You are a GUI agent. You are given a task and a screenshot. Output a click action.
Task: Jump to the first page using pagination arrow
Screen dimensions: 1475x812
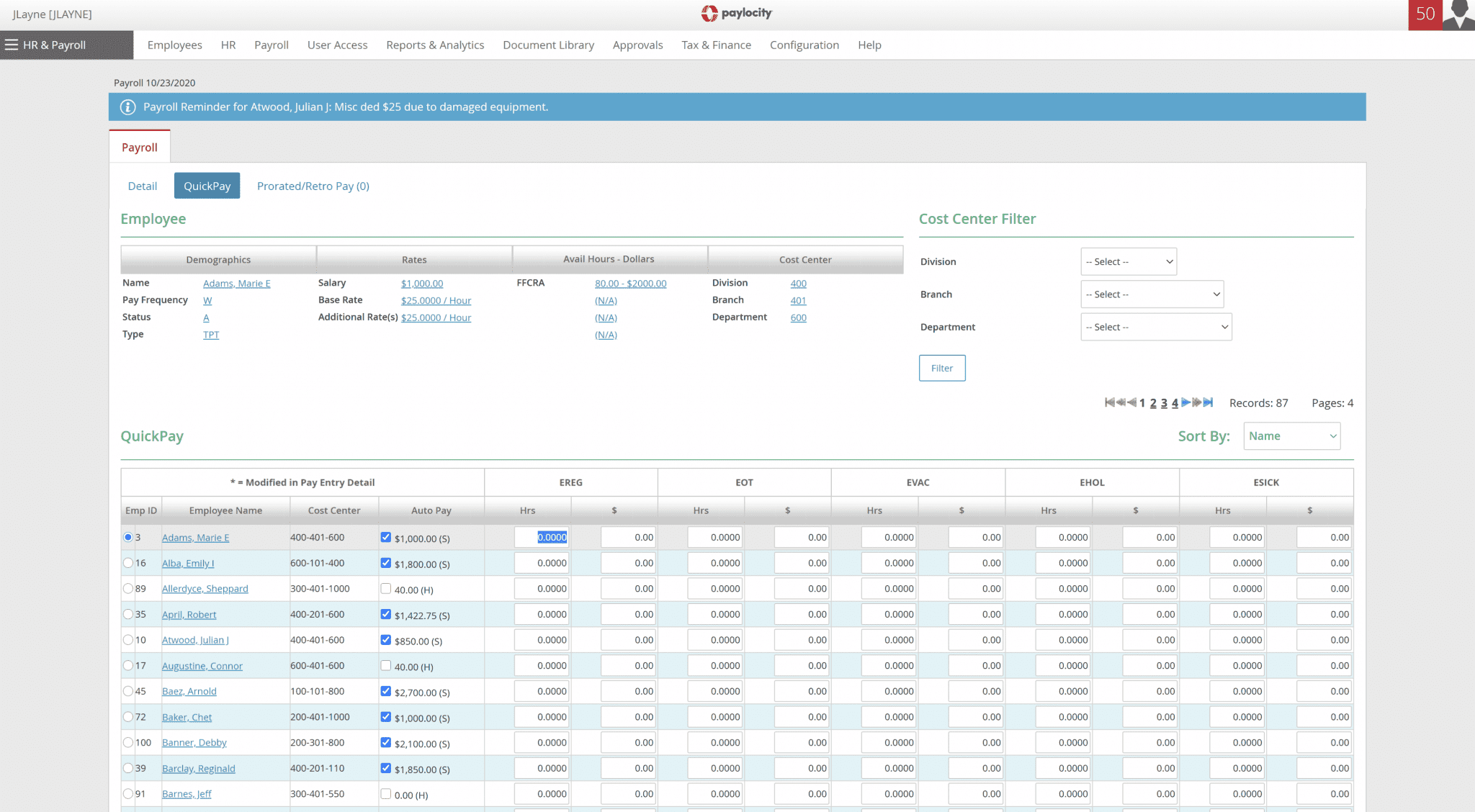point(1108,402)
